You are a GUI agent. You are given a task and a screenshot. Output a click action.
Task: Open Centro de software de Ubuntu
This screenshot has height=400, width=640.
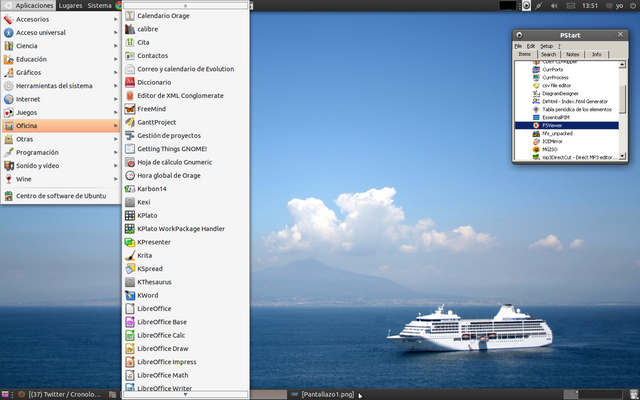tap(60, 195)
